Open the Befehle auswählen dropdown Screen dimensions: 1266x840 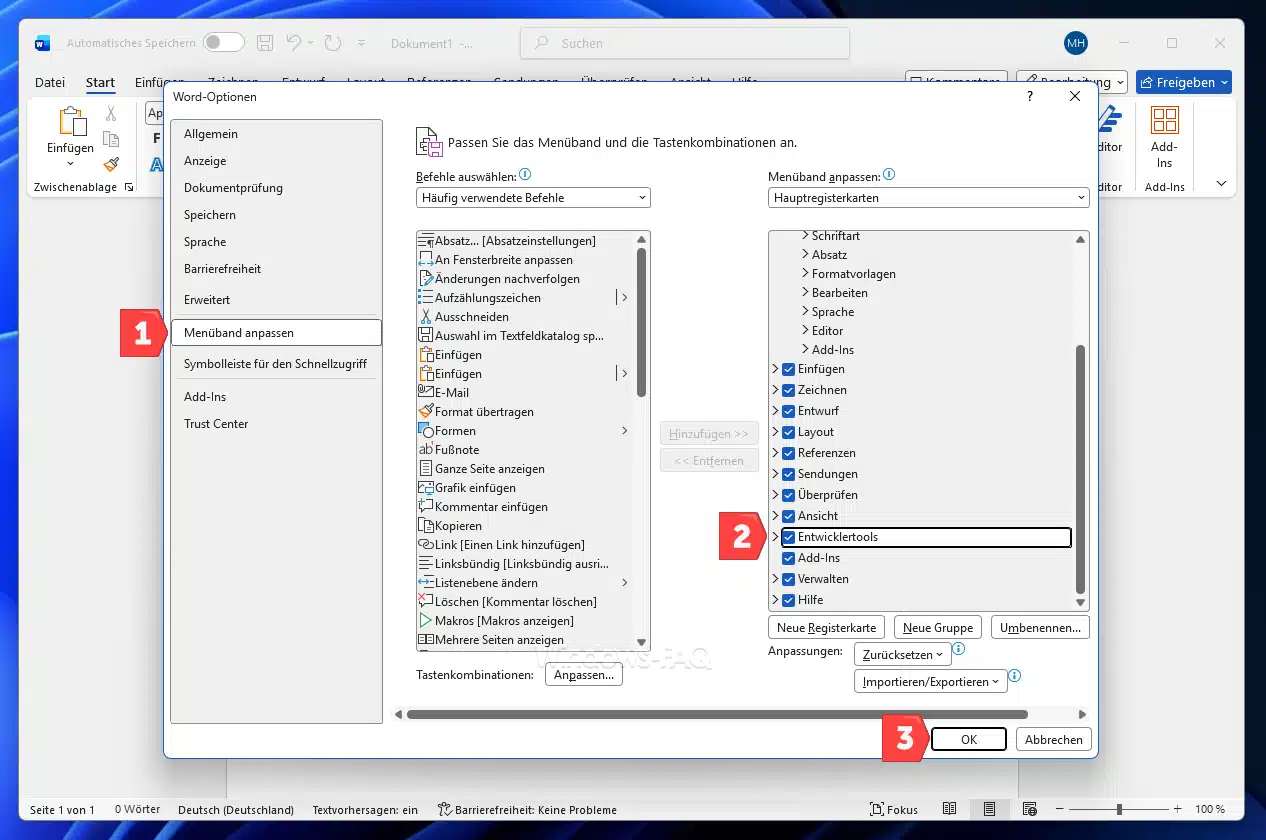pos(533,198)
